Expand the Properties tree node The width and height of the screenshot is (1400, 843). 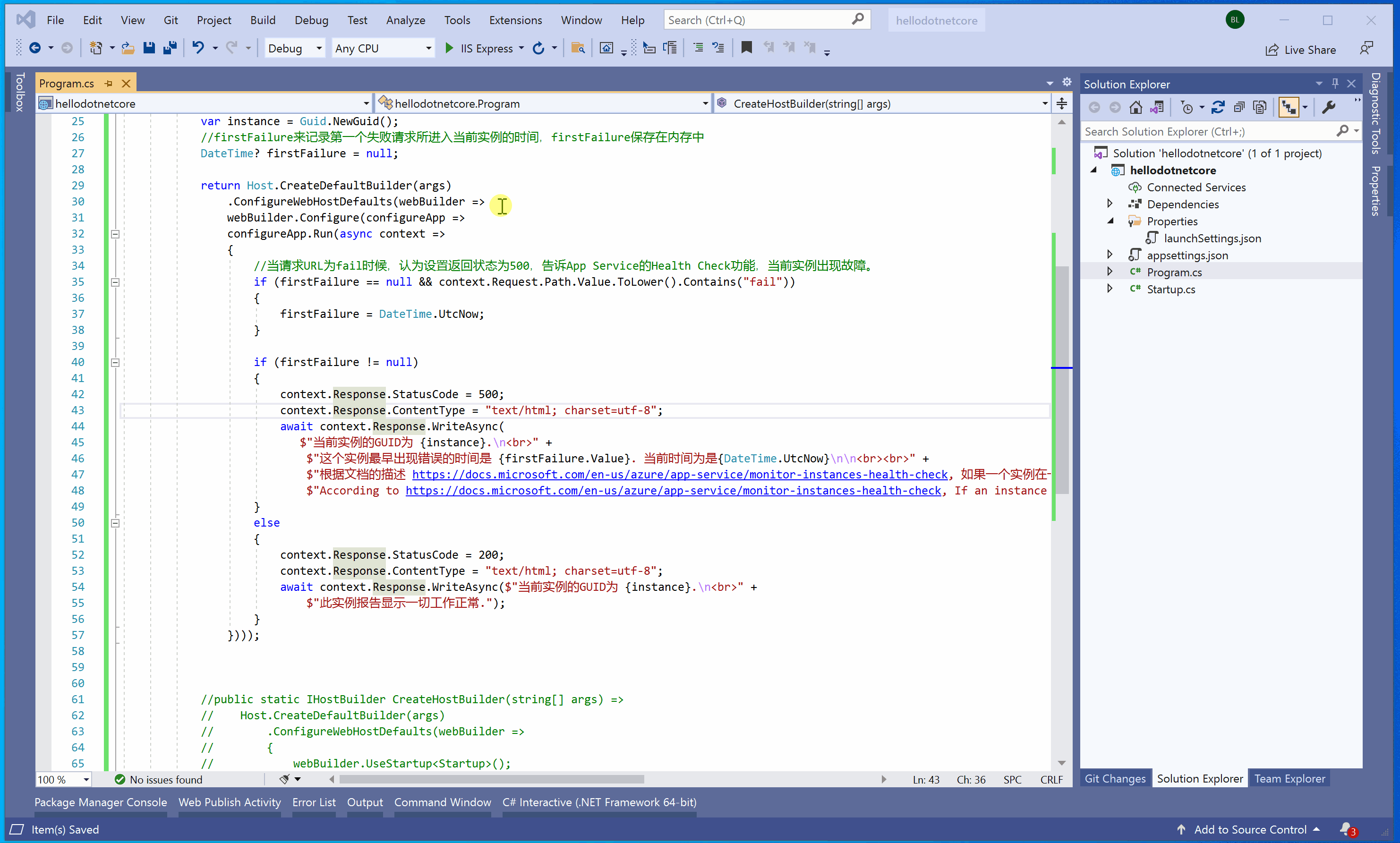coord(1110,221)
